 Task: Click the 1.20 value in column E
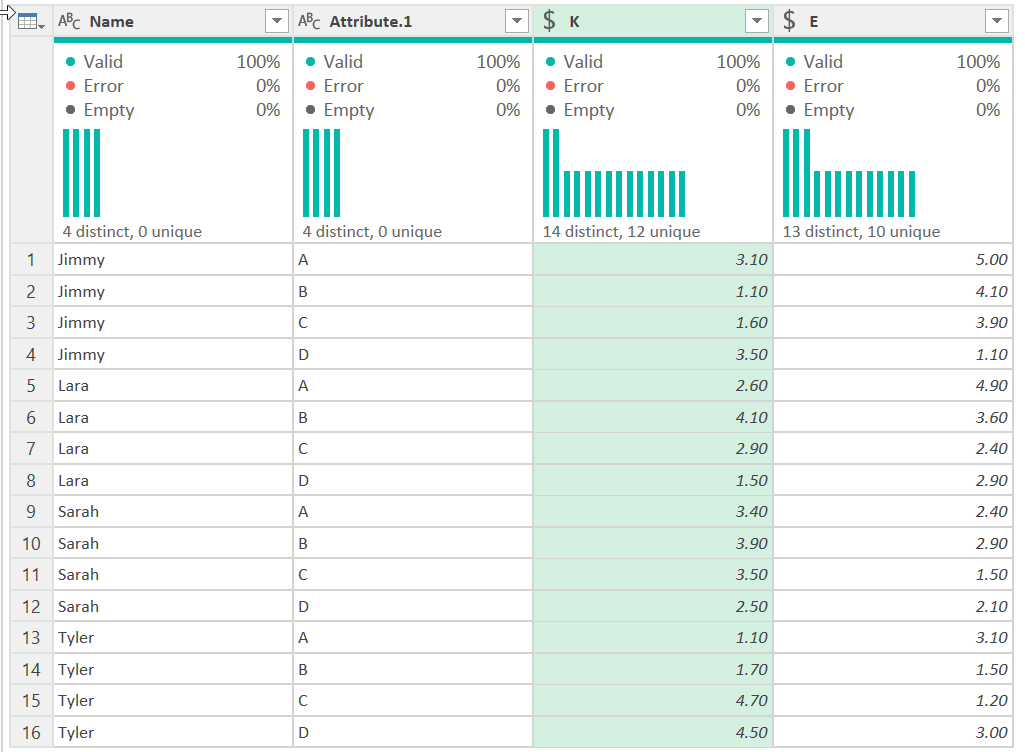click(893, 700)
